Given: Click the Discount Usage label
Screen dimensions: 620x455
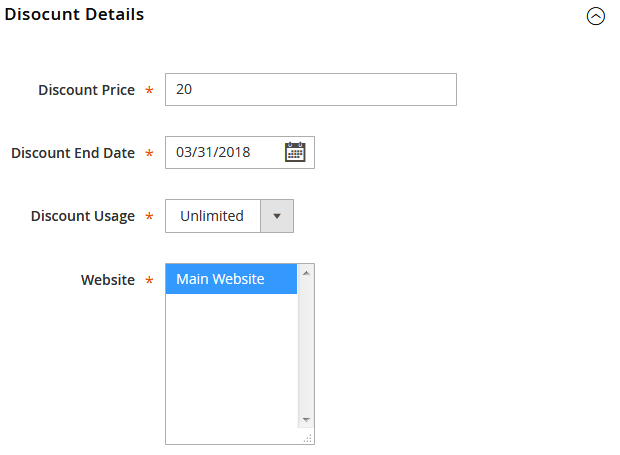Looking at the screenshot, I should [83, 216].
